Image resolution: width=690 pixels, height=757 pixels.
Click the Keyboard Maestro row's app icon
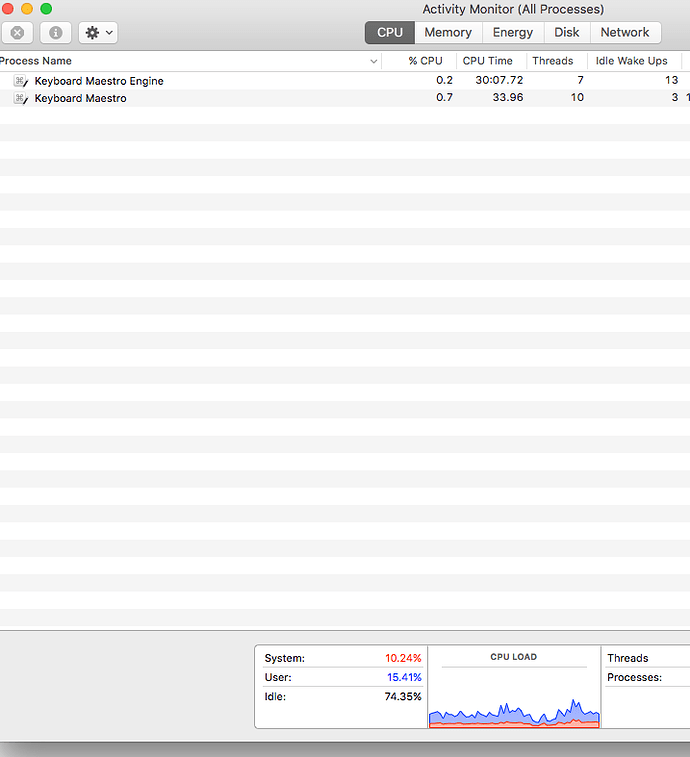tap(21, 98)
